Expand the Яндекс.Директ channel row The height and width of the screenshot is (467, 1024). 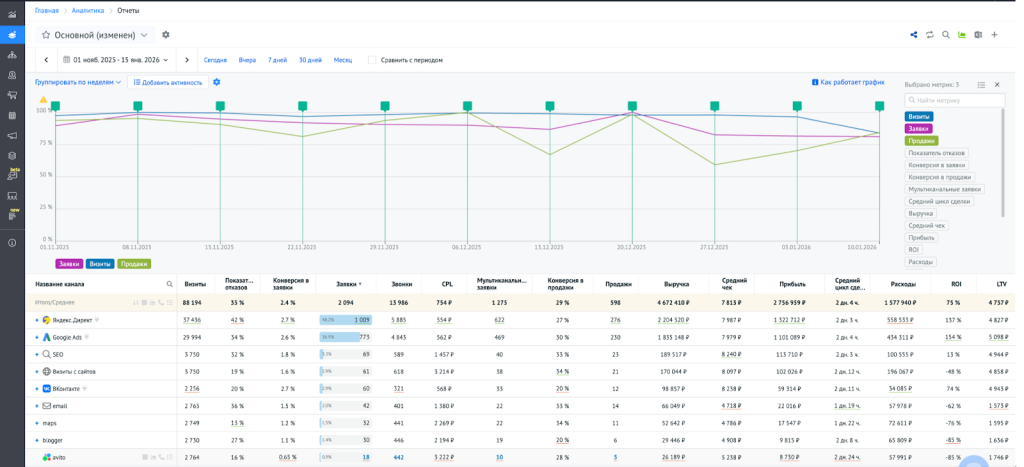pos(37,320)
